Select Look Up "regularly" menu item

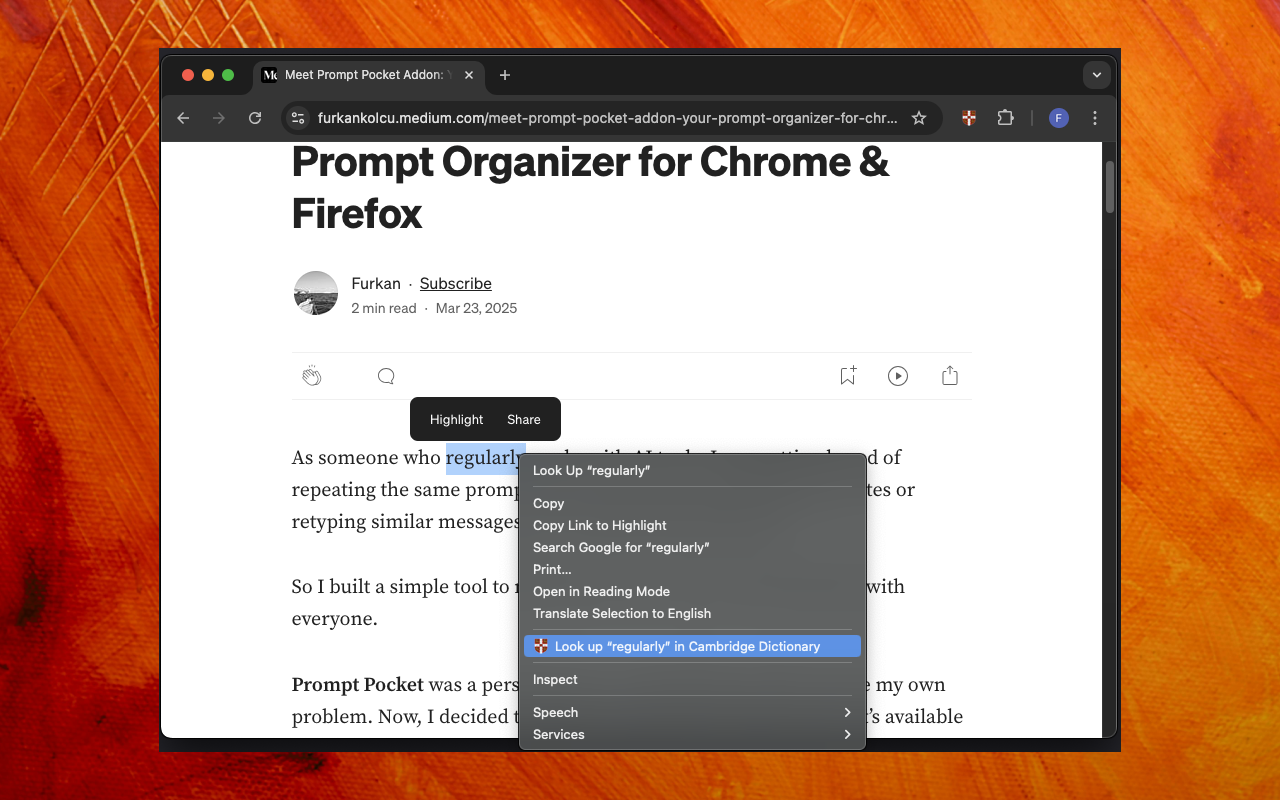tap(692, 470)
